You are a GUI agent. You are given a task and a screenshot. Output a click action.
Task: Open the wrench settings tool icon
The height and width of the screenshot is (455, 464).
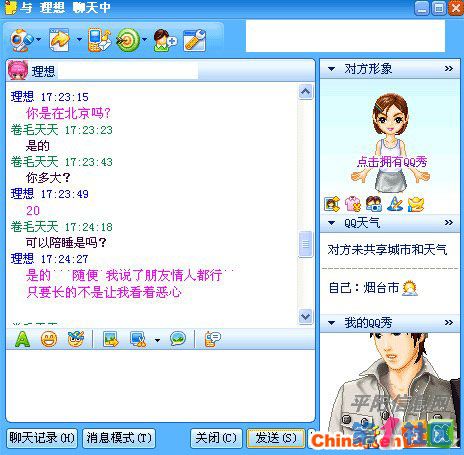tap(195, 40)
